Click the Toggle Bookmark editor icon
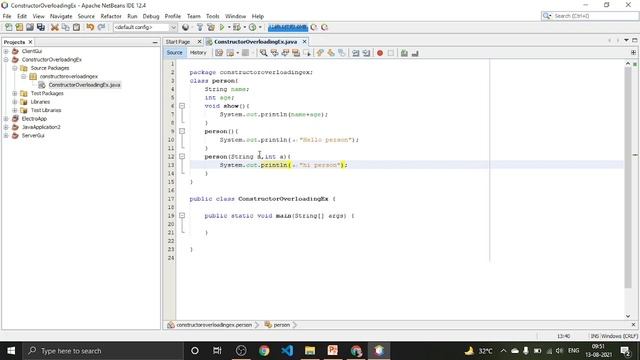The width and height of the screenshot is (640, 360). click(342, 53)
